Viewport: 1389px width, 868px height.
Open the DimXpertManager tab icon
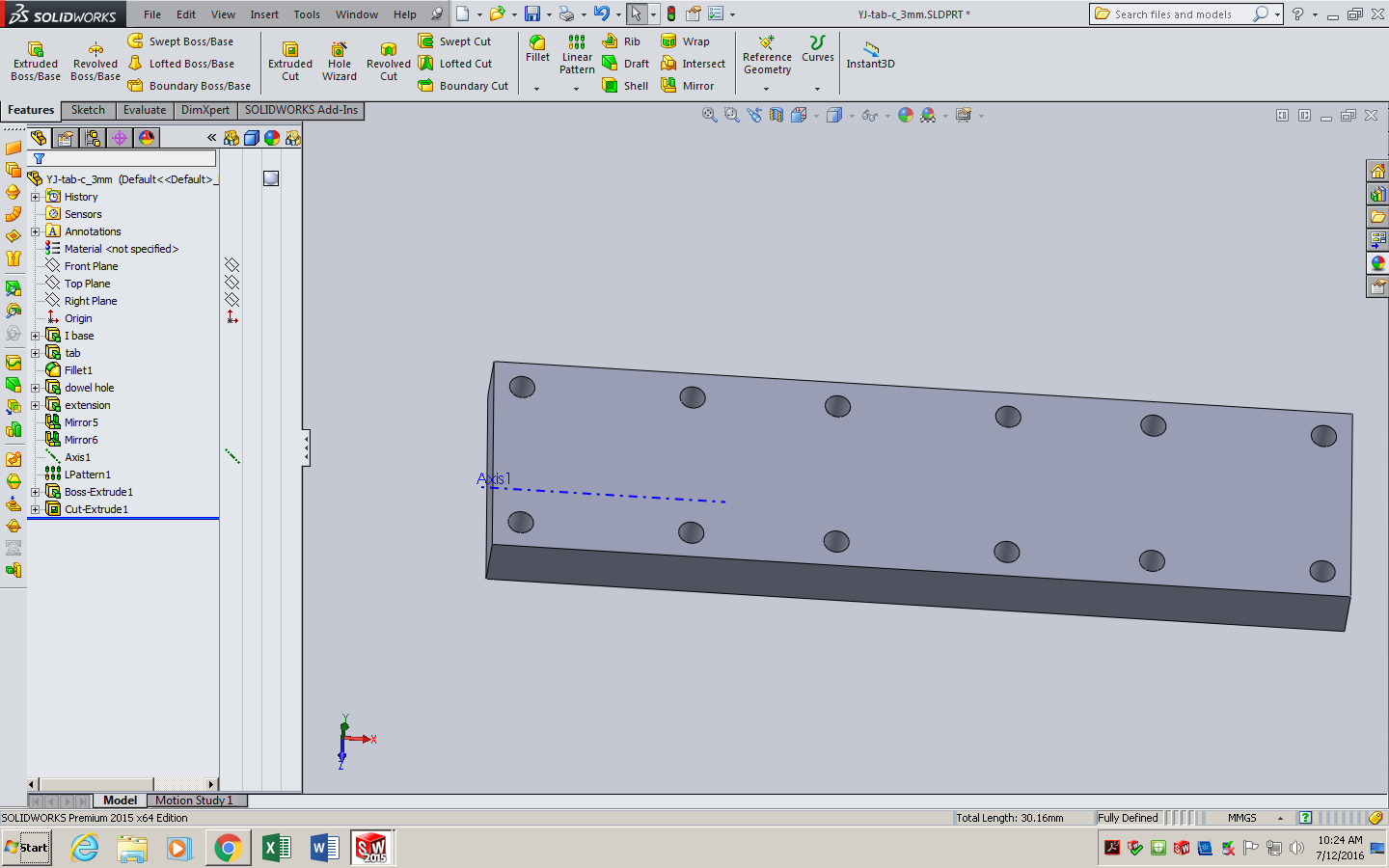click(120, 138)
